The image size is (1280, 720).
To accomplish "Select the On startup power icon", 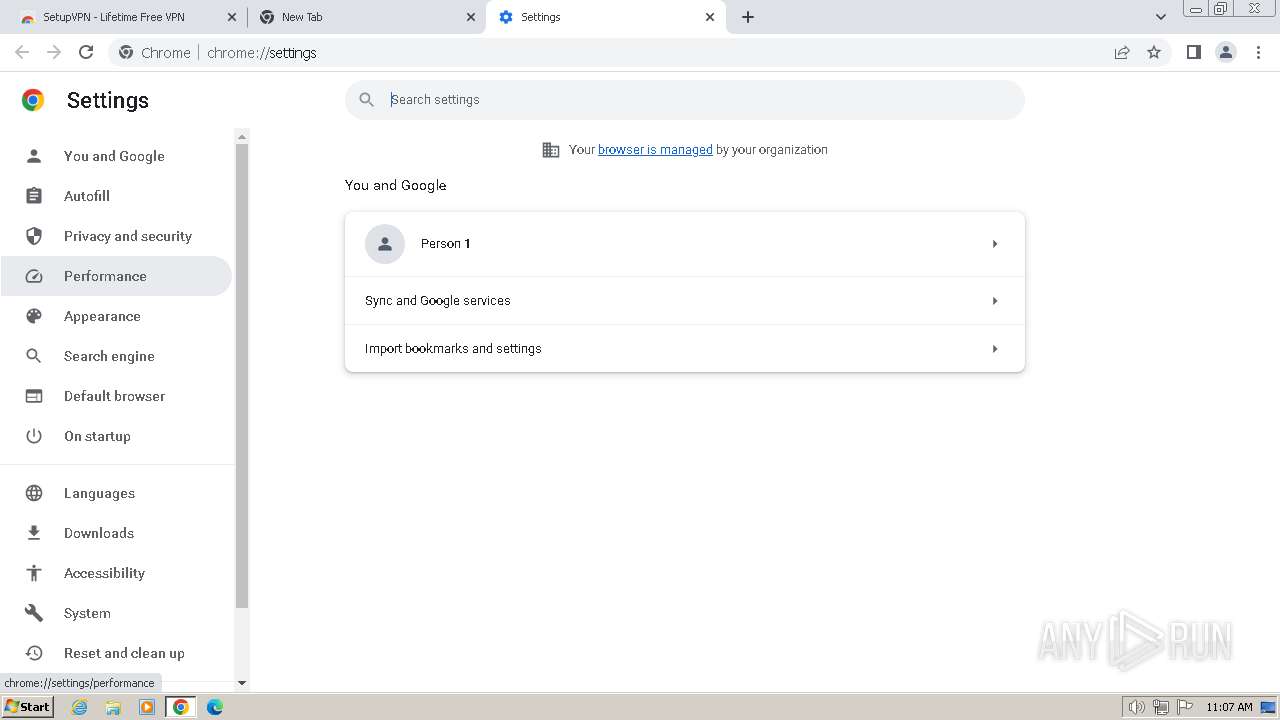I will click(34, 436).
